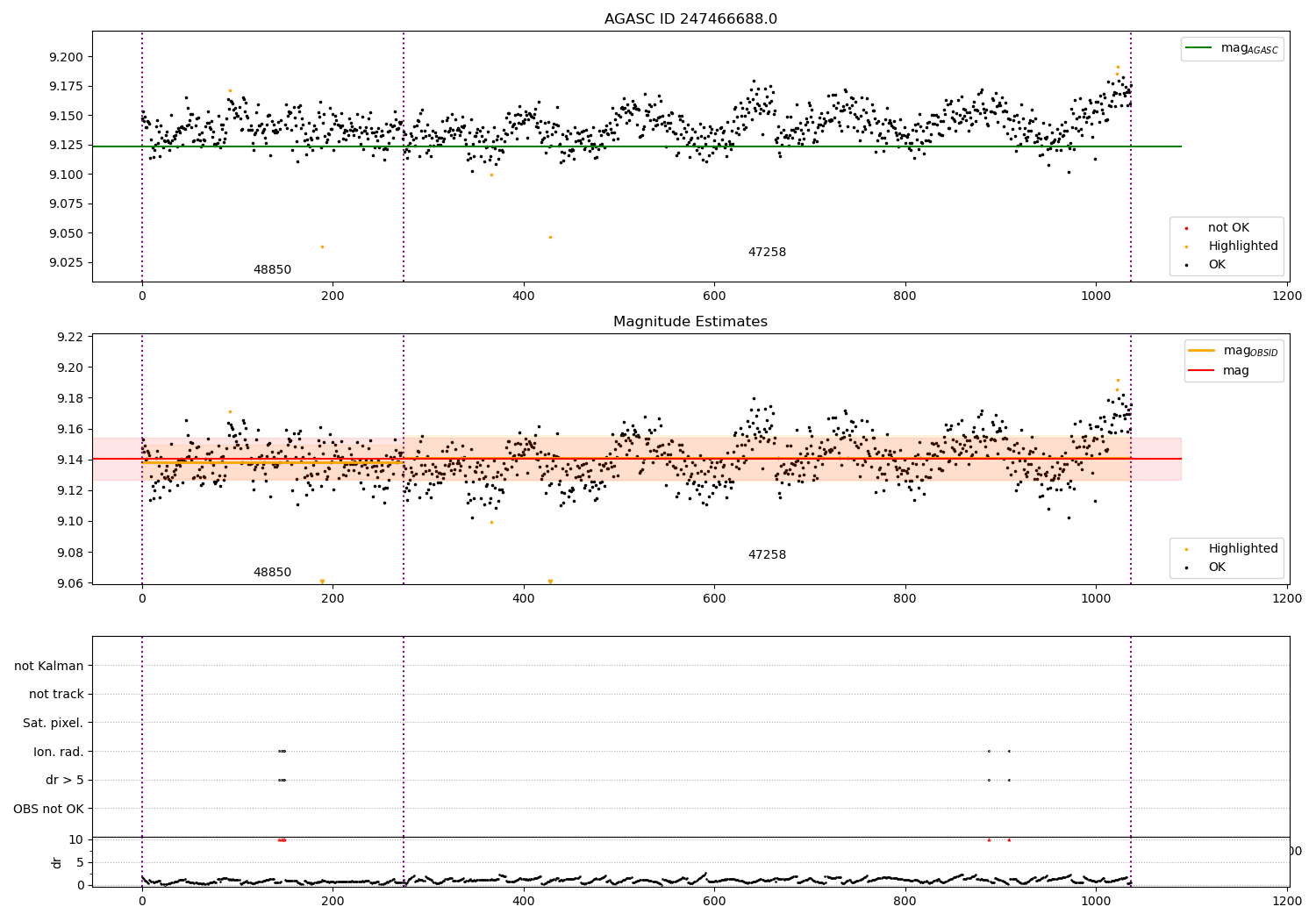This screenshot has width=1316, height=921.
Task: Select the mag AGASC green line legend entry
Action: (1233, 48)
